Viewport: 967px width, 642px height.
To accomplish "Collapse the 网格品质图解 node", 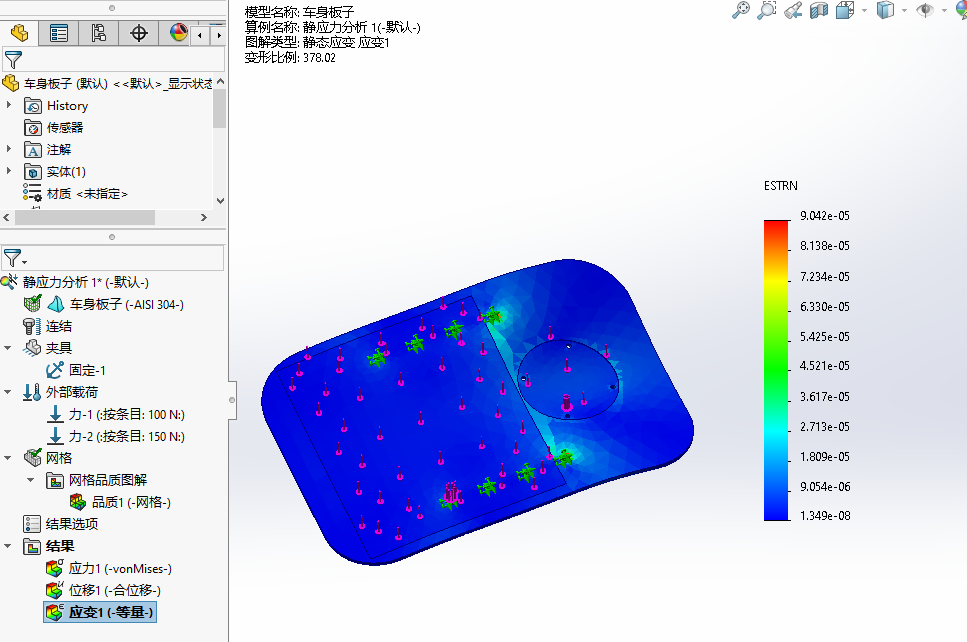I will pyautogui.click(x=31, y=480).
